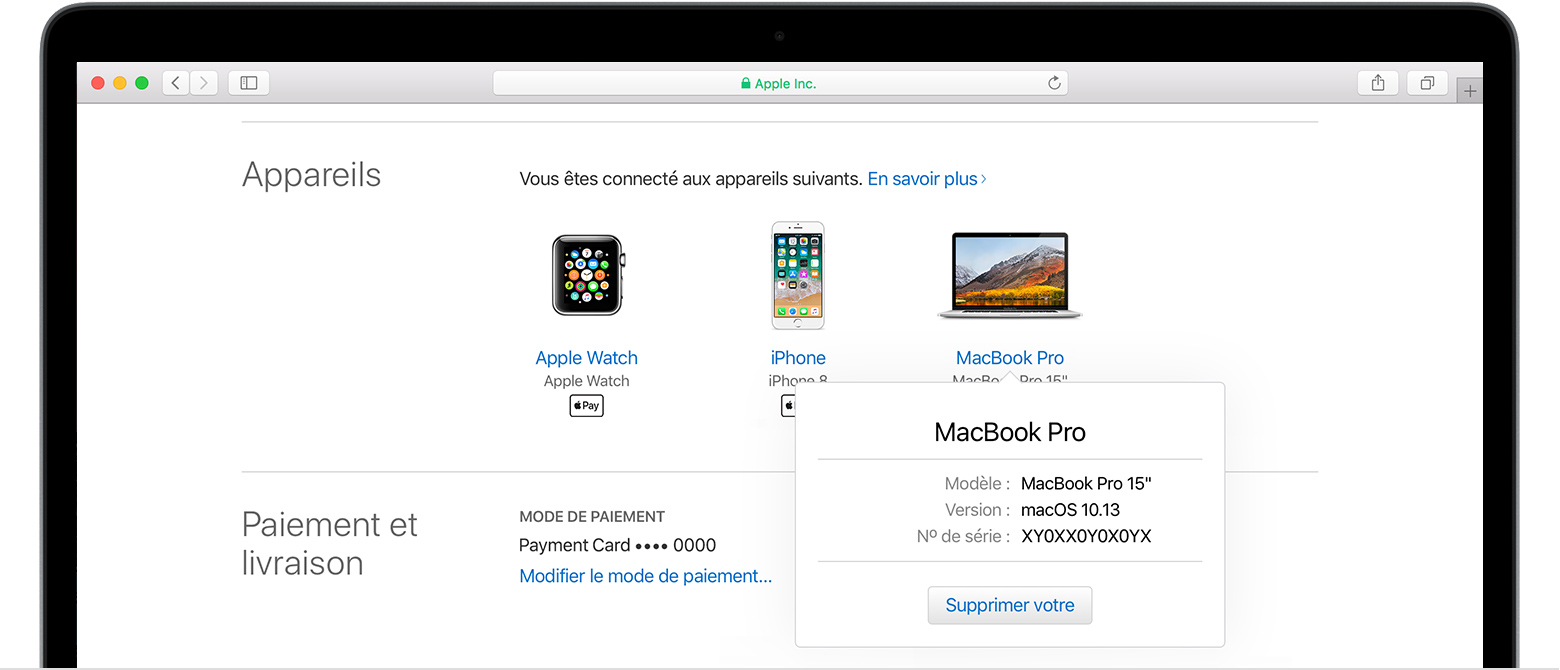Open the Apple Watch device link
Screen dimensions: 1560x670
587,358
